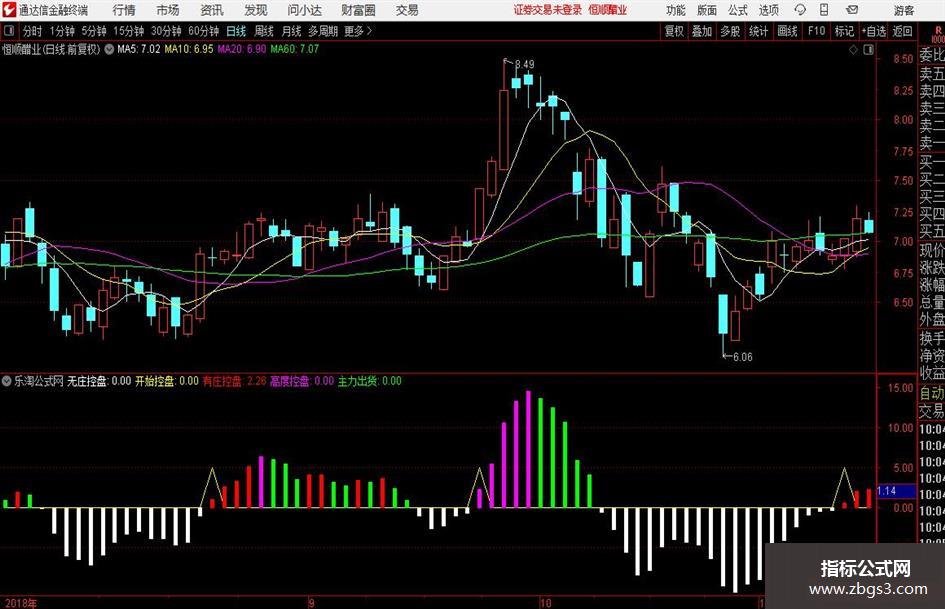The height and width of the screenshot is (609, 945).
Task: Open the 交易 menu
Action: (407, 10)
